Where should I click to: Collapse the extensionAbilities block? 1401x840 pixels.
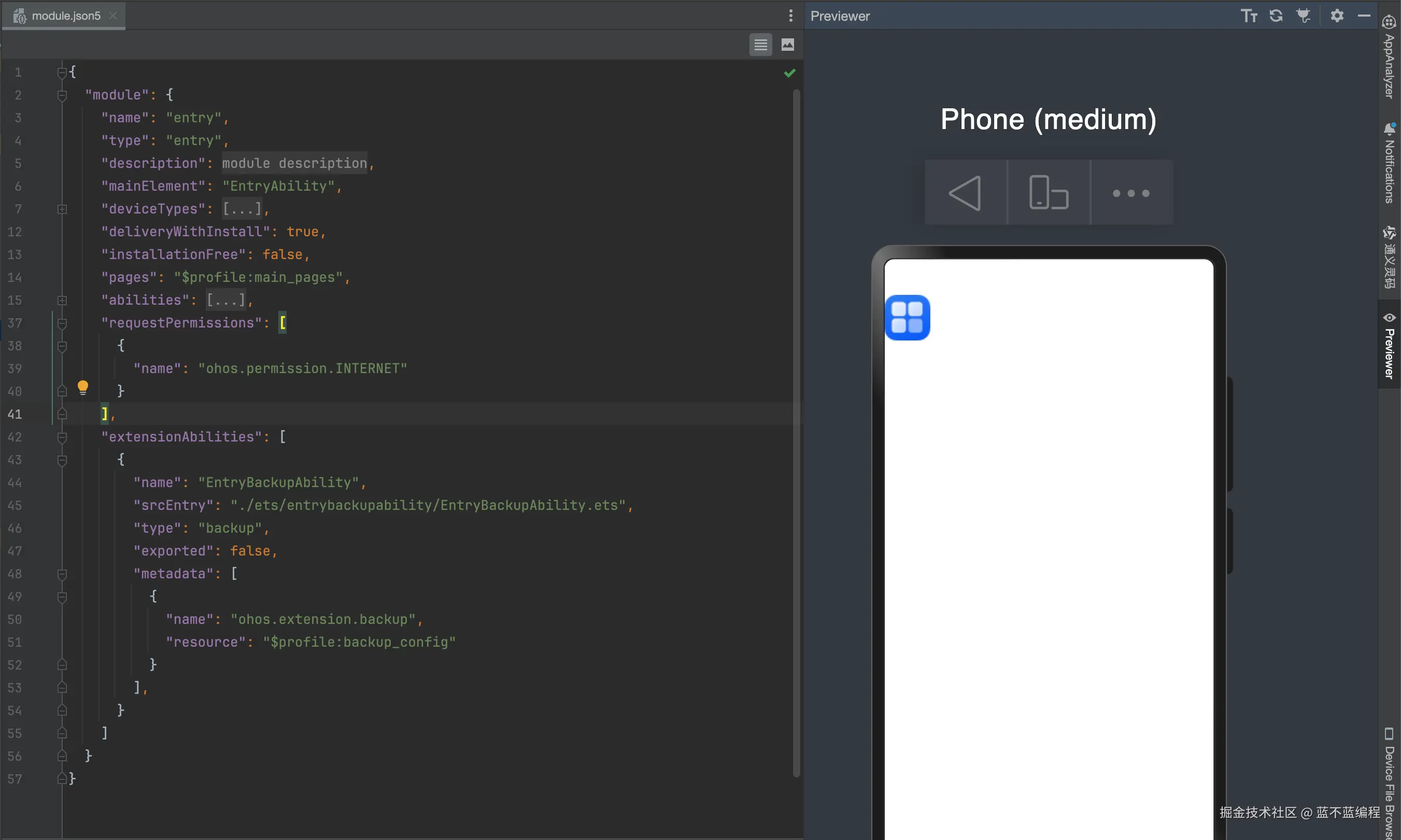pyautogui.click(x=62, y=437)
